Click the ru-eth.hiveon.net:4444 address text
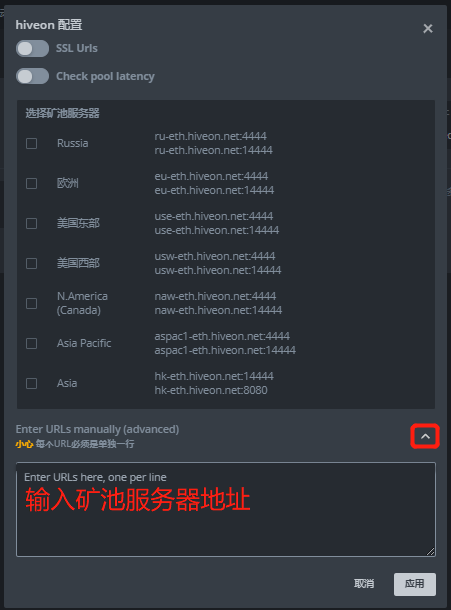This screenshot has width=451, height=610. (x=211, y=136)
